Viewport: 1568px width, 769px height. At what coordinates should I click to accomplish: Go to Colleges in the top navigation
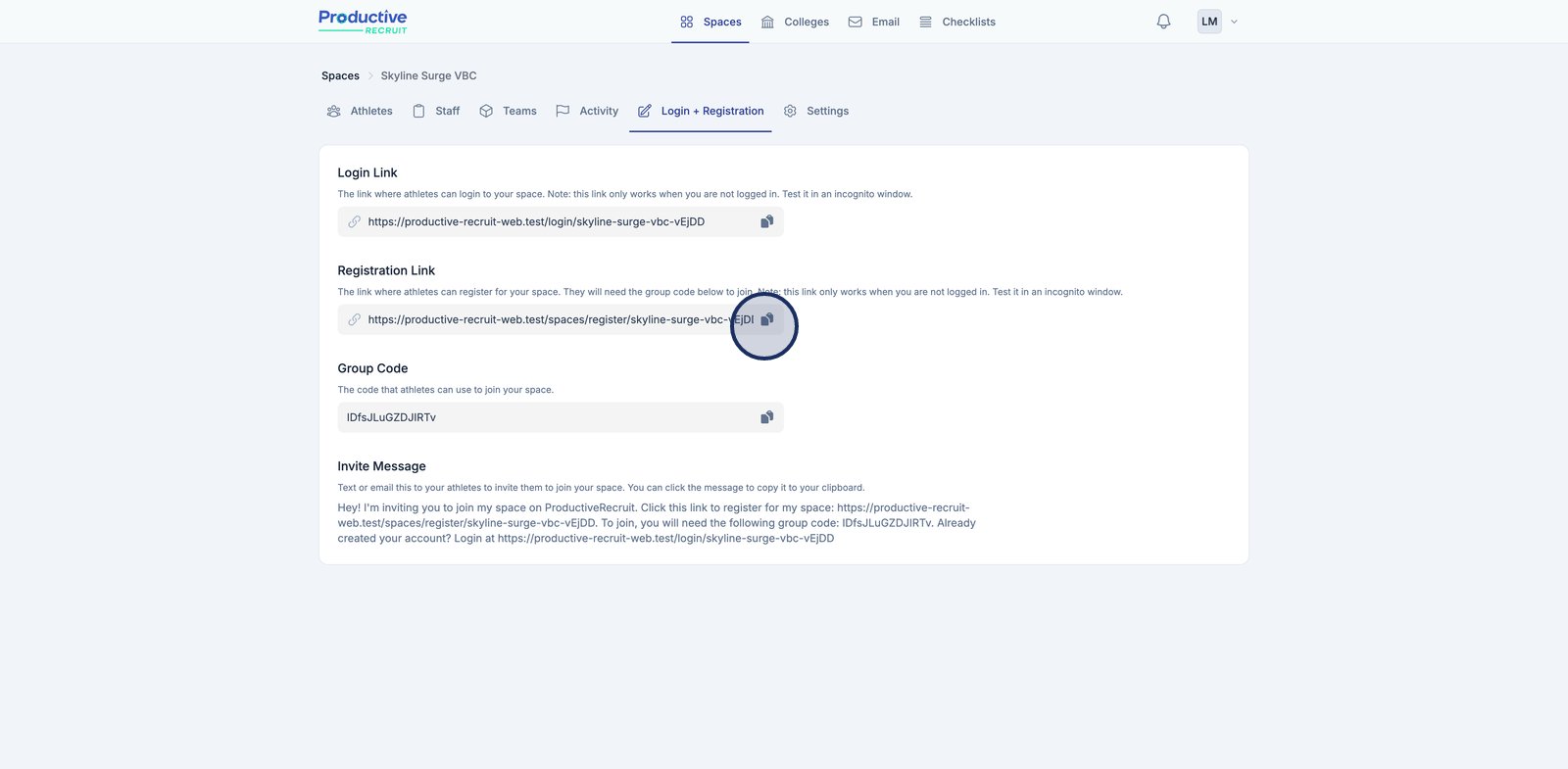(x=795, y=22)
